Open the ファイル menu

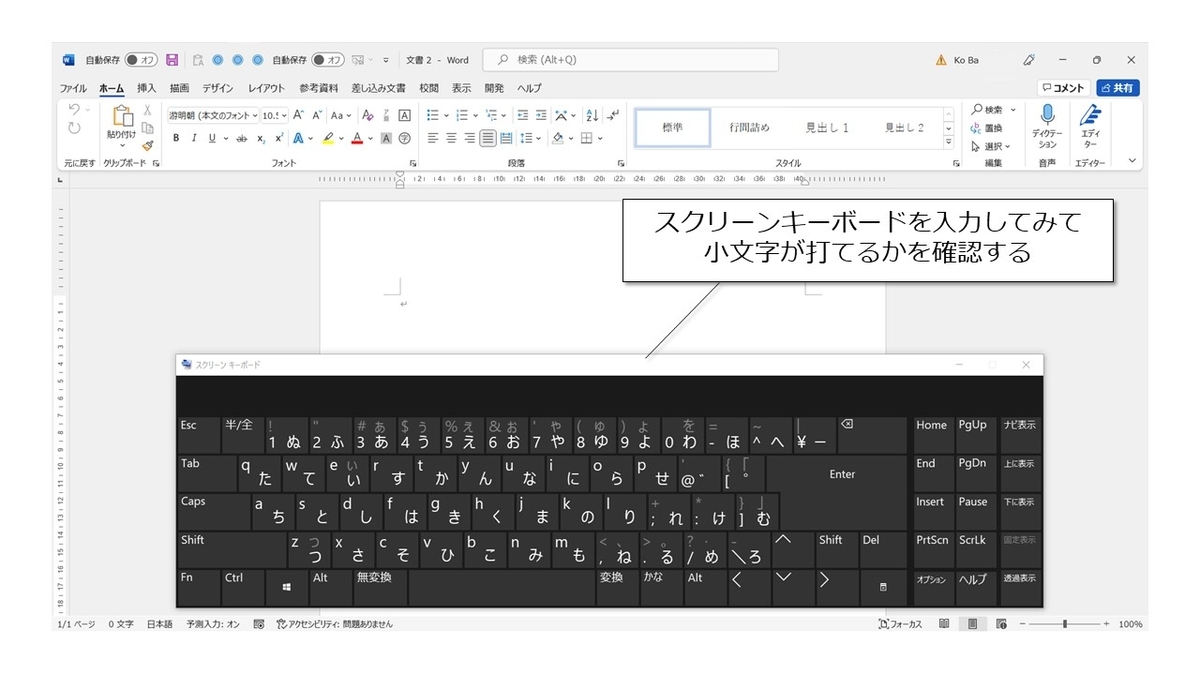tap(73, 88)
